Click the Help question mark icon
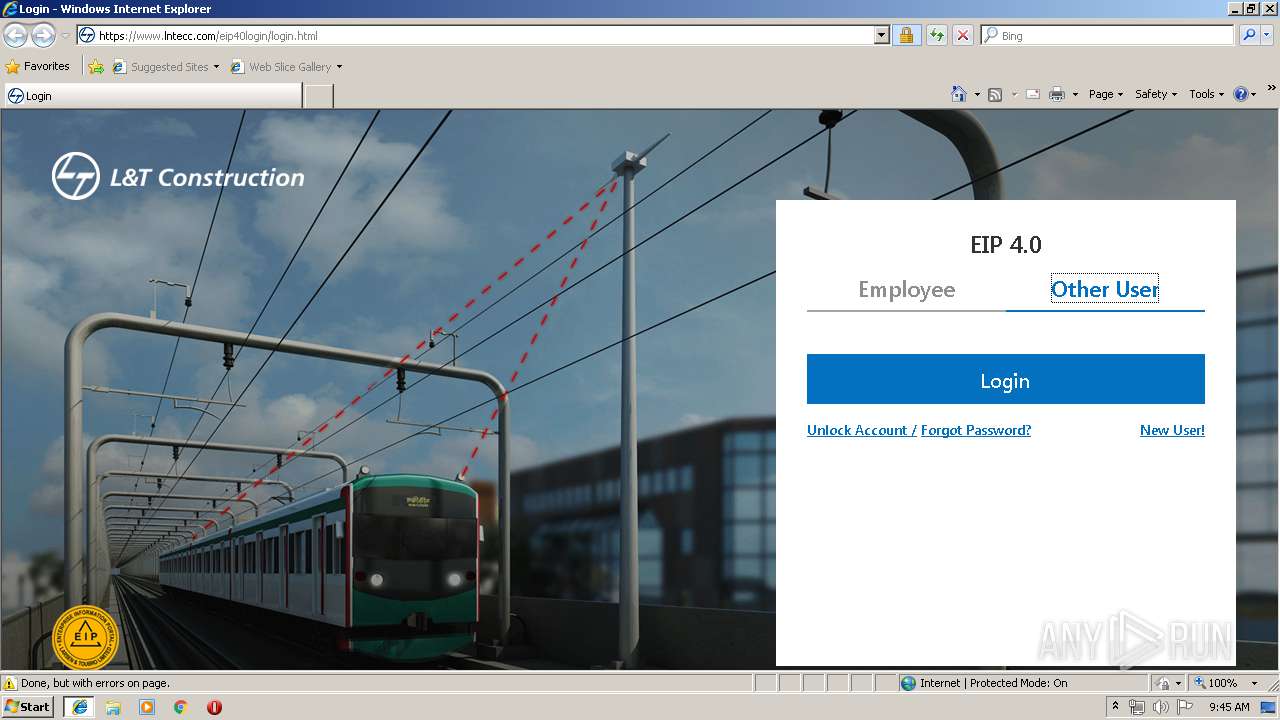The image size is (1280, 720). click(x=1241, y=94)
